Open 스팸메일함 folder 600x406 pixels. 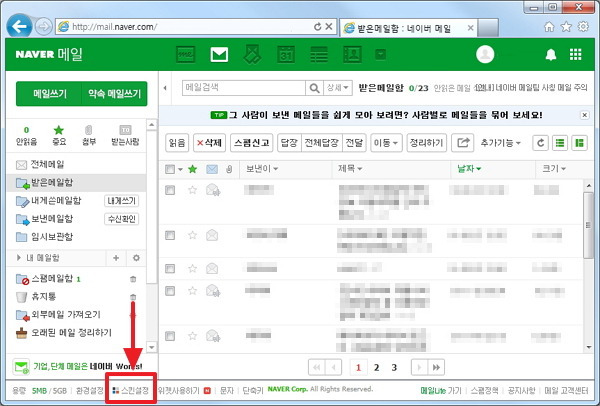tap(44, 279)
